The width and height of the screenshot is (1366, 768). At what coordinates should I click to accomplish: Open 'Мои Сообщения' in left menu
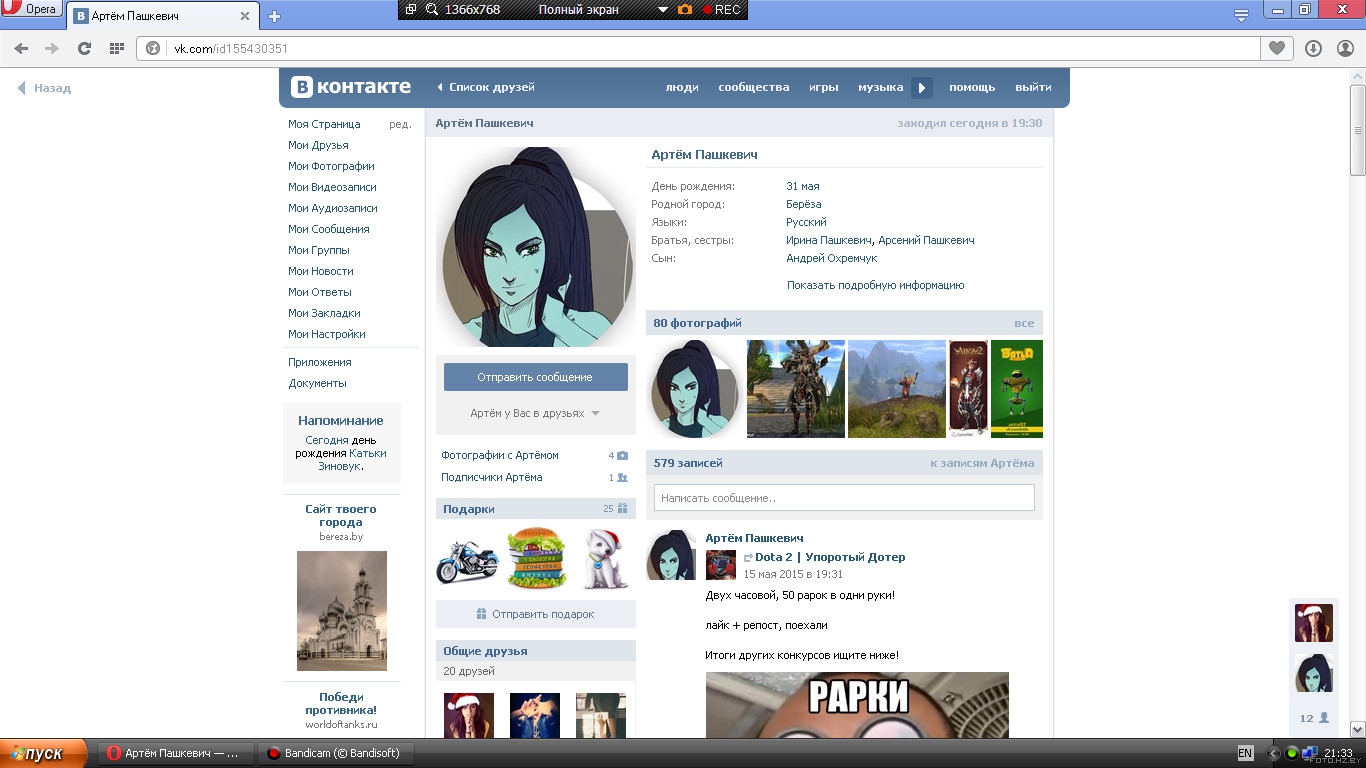[x=328, y=229]
